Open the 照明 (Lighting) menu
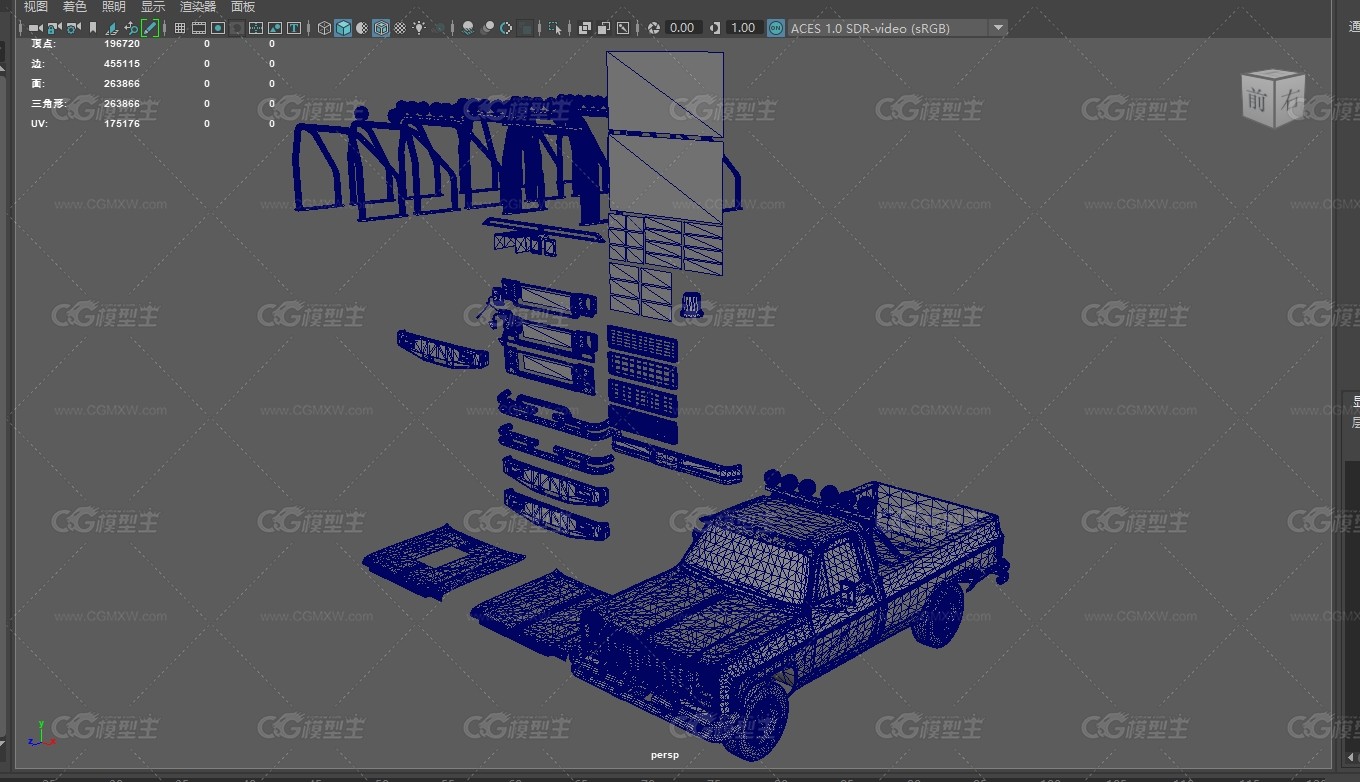Screen dimensions: 1360x782 point(114,6)
